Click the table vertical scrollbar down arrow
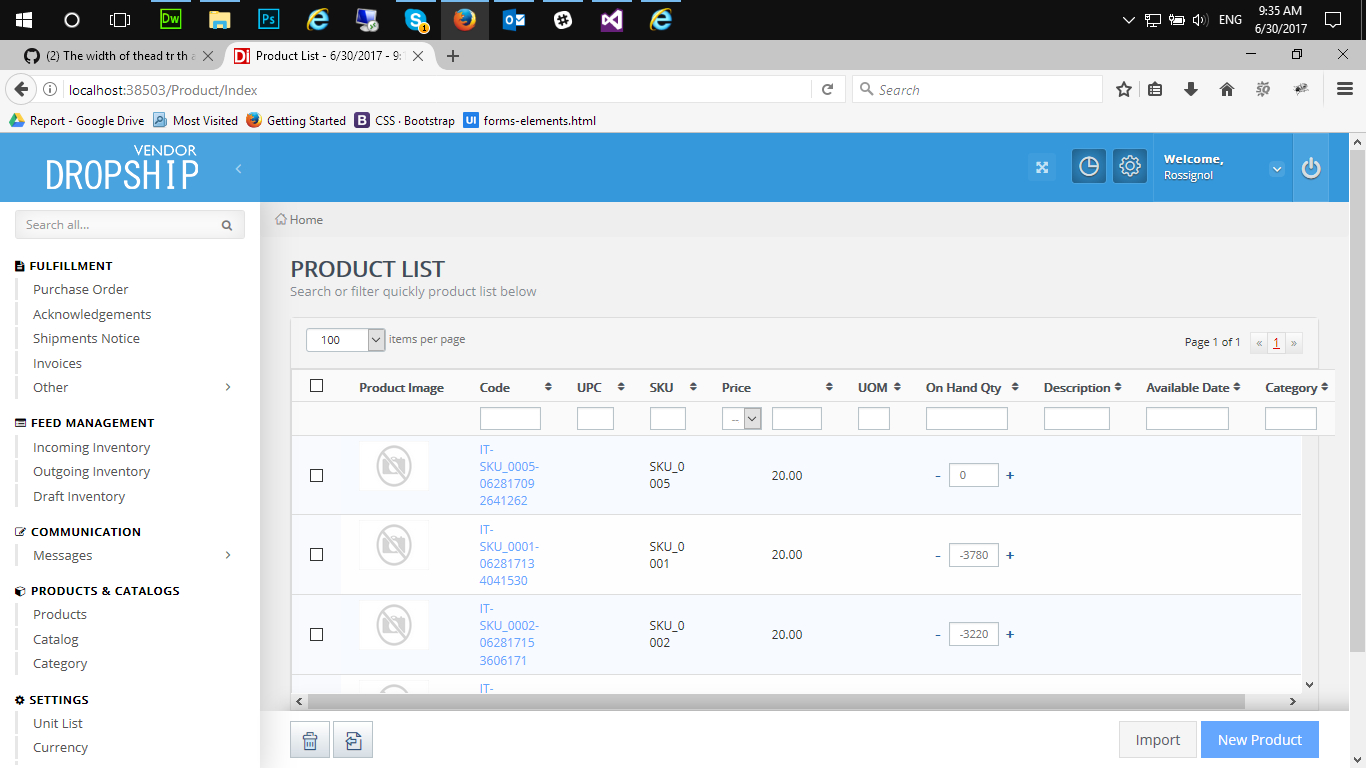Screen dimensions: 1366x768 pyautogui.click(x=1310, y=685)
